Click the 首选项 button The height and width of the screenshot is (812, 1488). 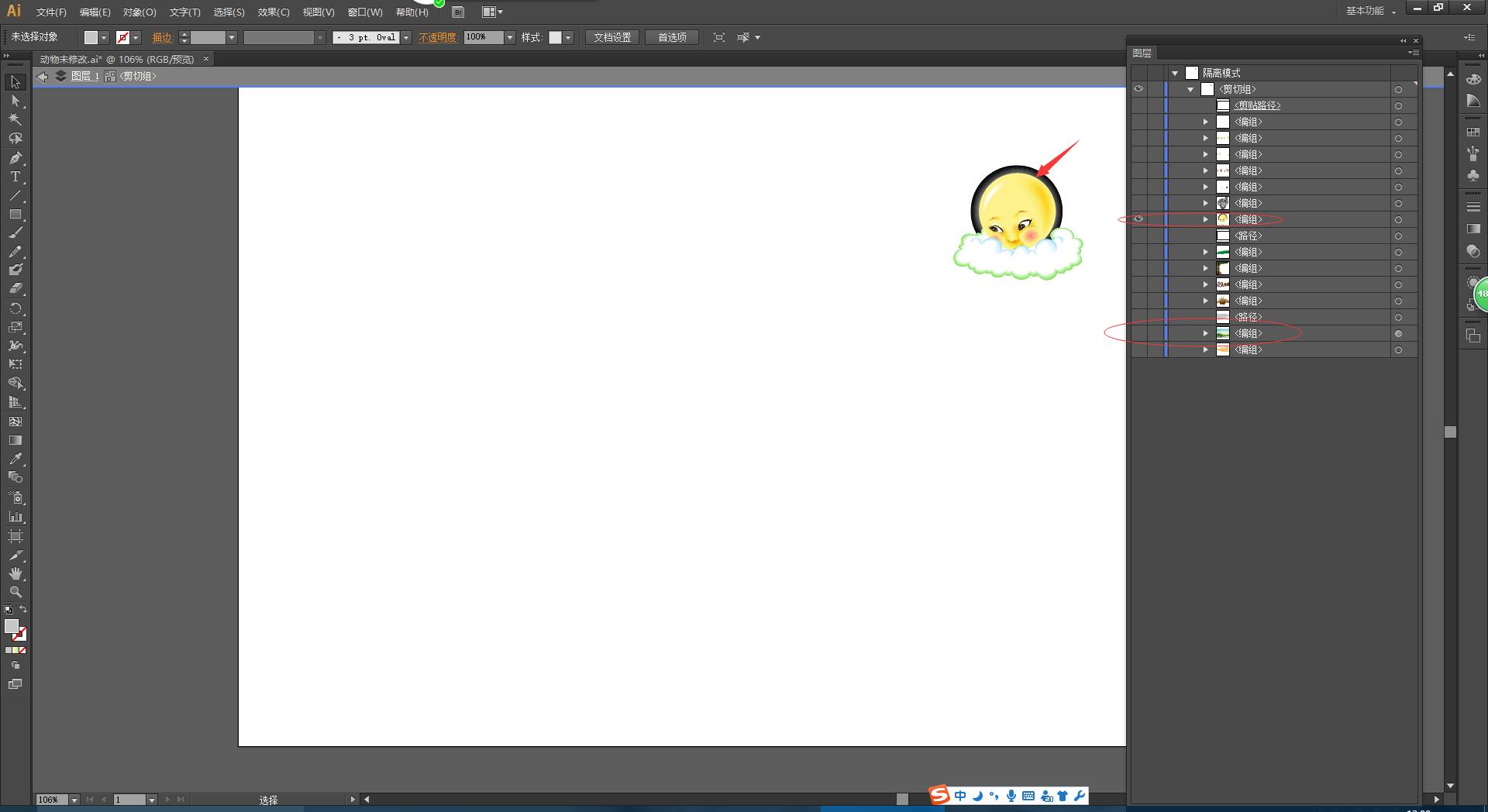coord(672,37)
